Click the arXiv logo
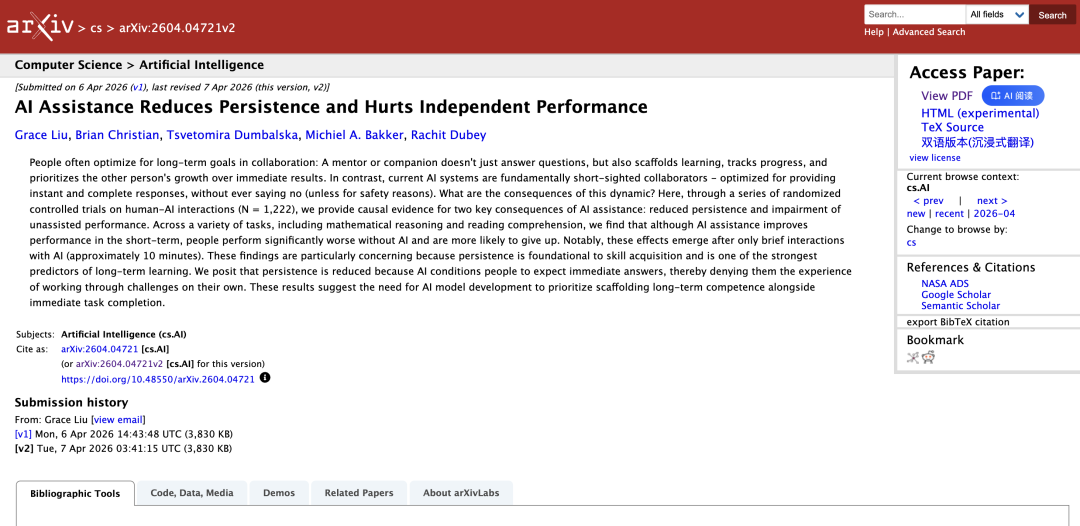The width and height of the screenshot is (1080, 526). point(39,26)
